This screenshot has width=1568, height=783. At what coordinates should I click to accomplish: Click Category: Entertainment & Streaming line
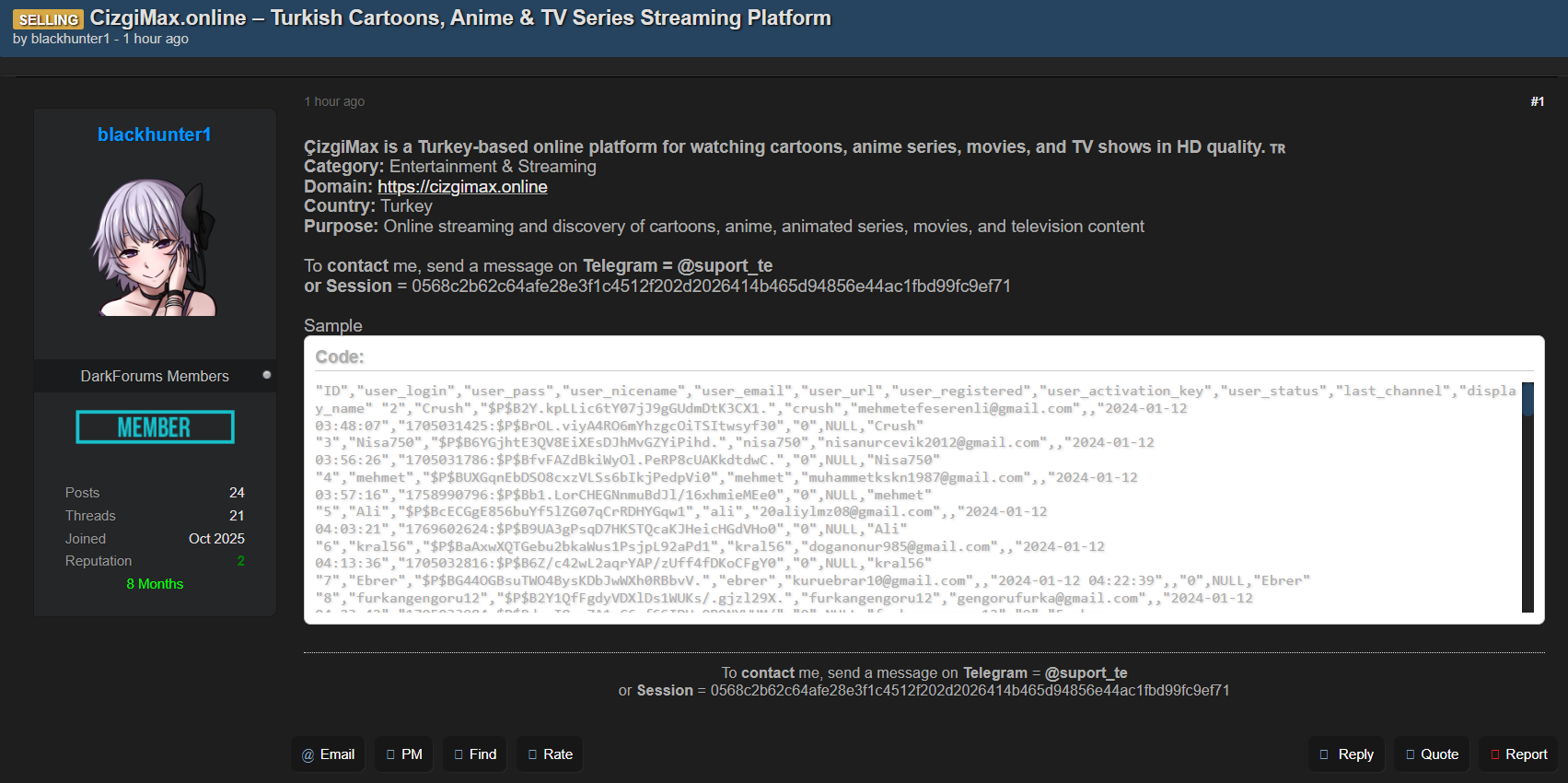point(450,167)
